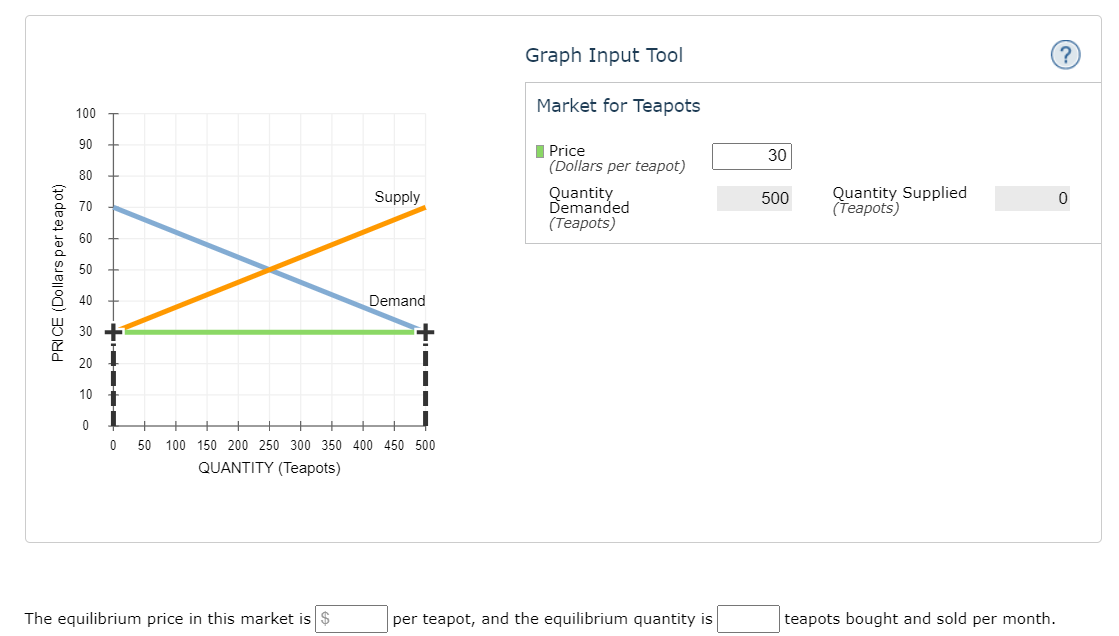Click the PRICE (Dollars per teapot) axis label
1119x636 pixels.
(x=59, y=268)
